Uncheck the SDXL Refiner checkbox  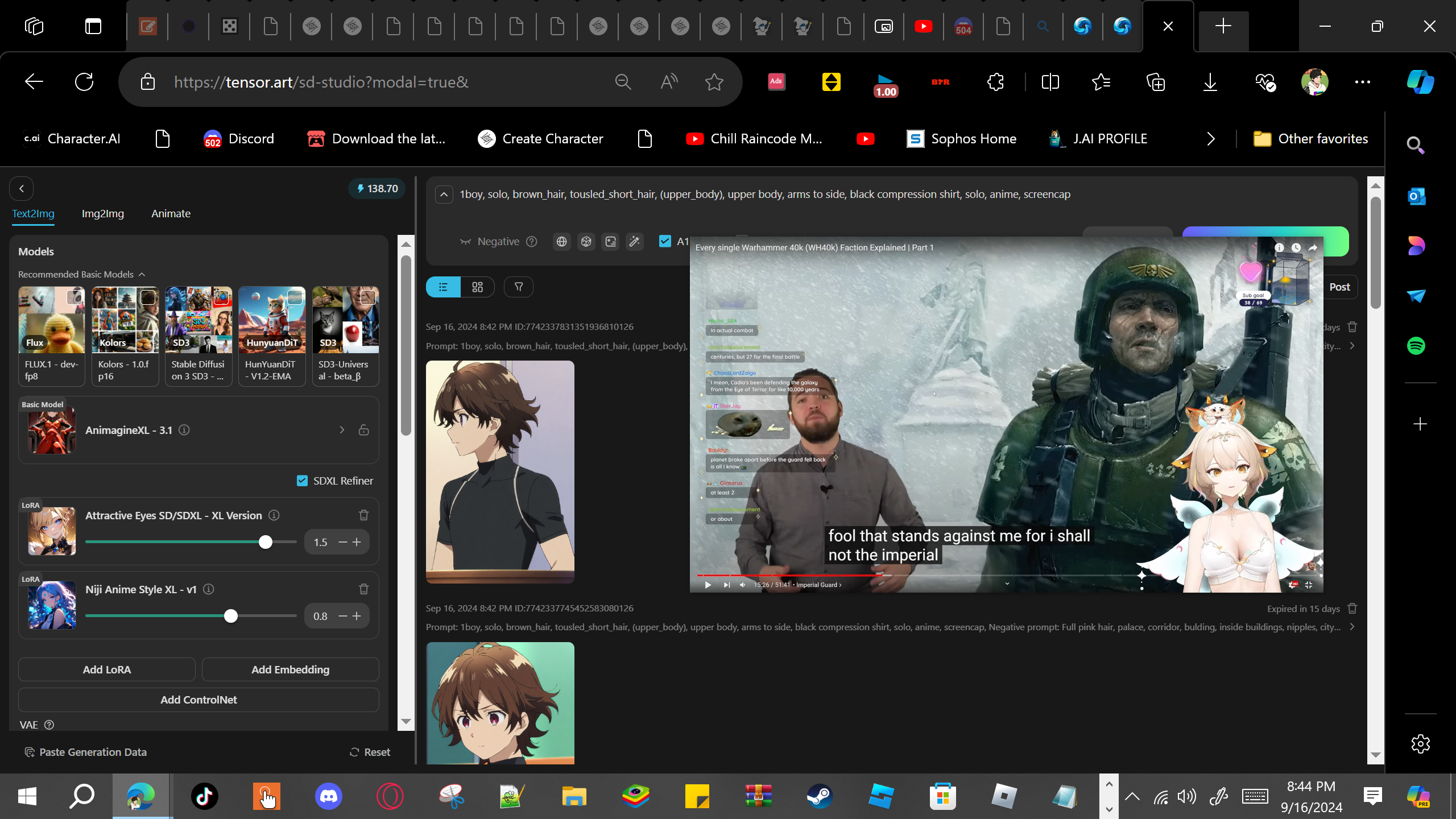(x=302, y=481)
